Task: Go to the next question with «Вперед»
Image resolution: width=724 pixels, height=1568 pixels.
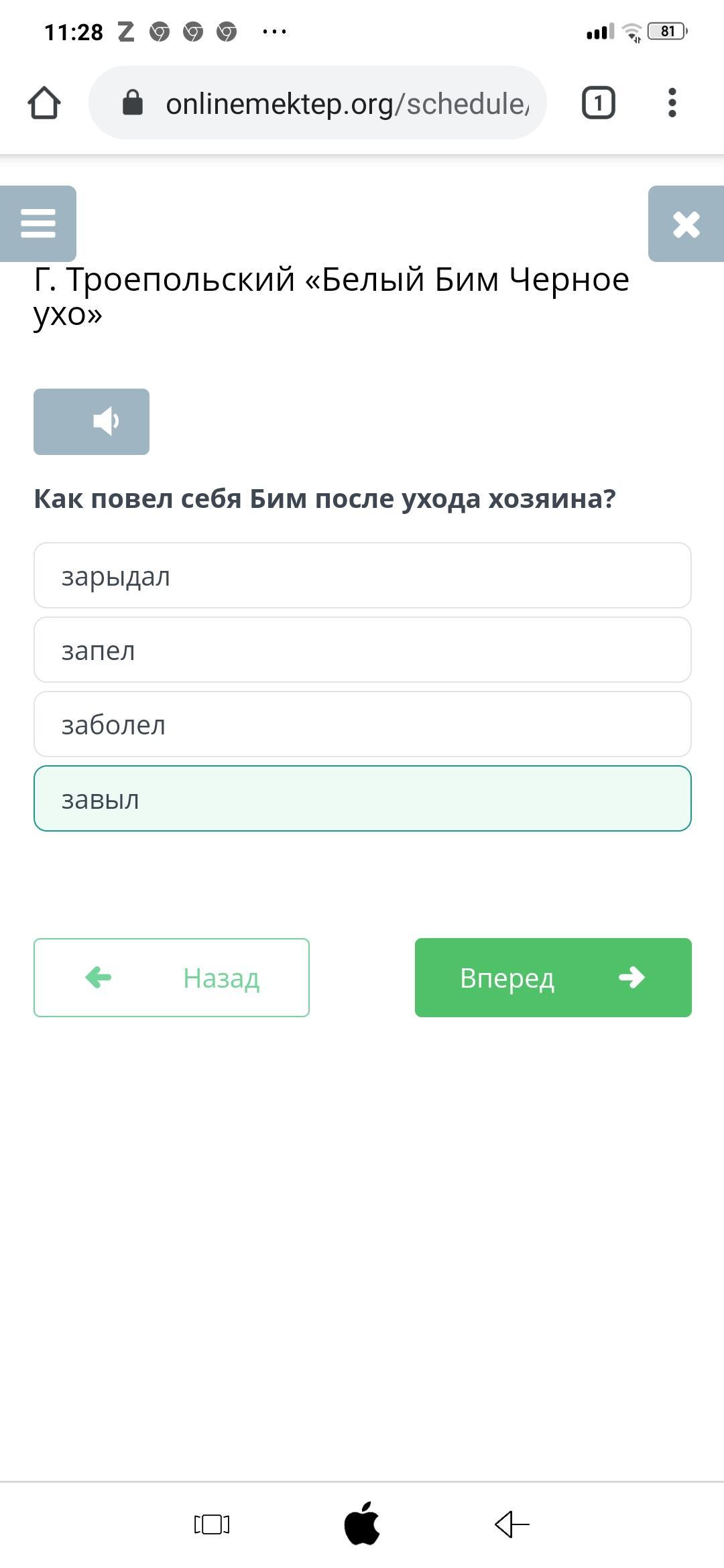Action: click(x=553, y=978)
